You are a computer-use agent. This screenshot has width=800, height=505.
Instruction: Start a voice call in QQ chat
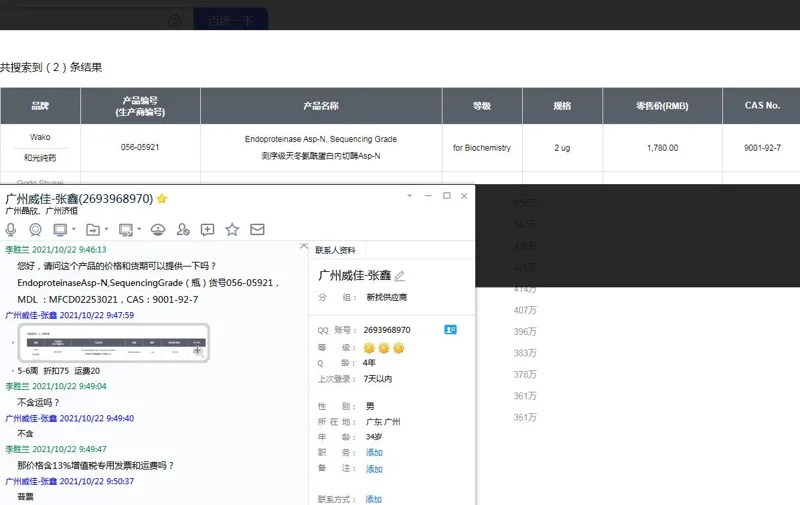[x=11, y=230]
